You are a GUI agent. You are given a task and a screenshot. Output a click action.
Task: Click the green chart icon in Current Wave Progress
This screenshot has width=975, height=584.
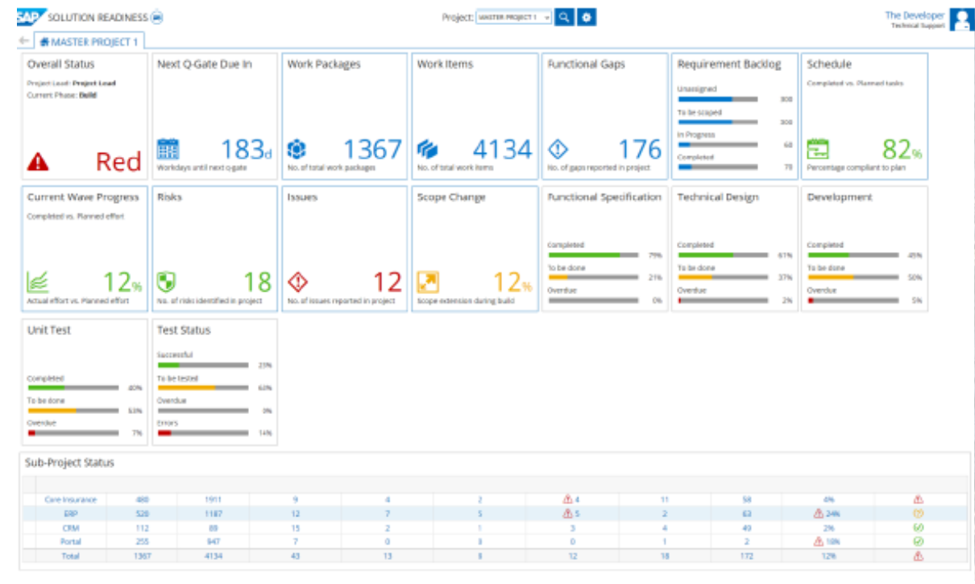(38, 283)
